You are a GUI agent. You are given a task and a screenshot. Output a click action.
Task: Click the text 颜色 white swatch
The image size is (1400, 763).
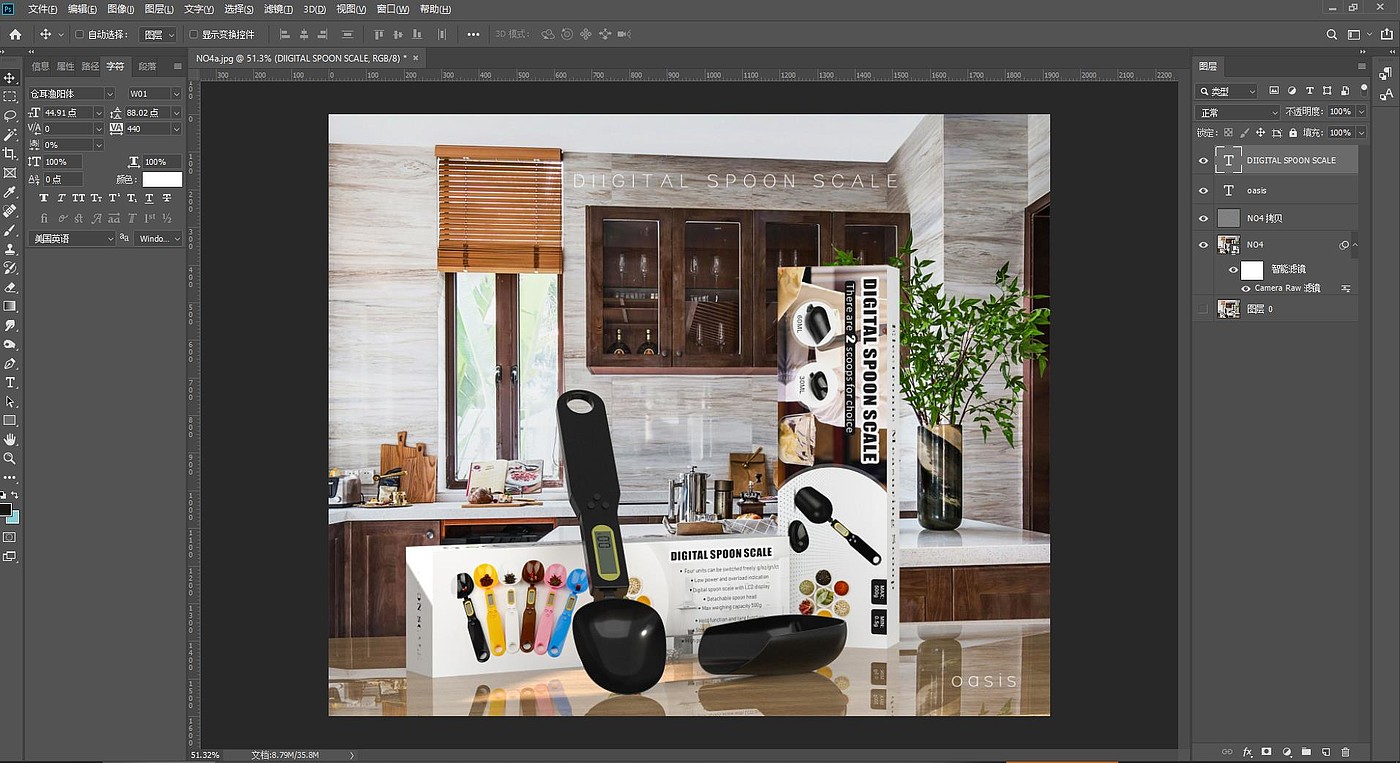pos(162,180)
